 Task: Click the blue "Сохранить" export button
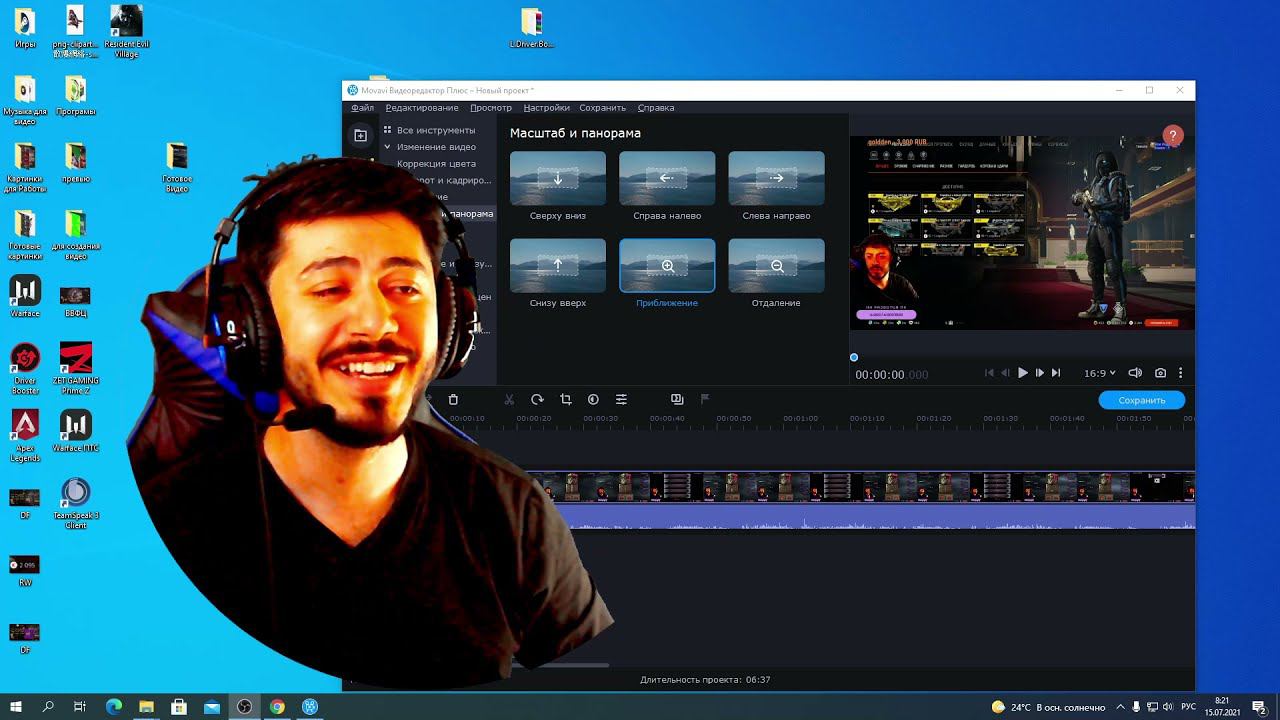(1142, 400)
